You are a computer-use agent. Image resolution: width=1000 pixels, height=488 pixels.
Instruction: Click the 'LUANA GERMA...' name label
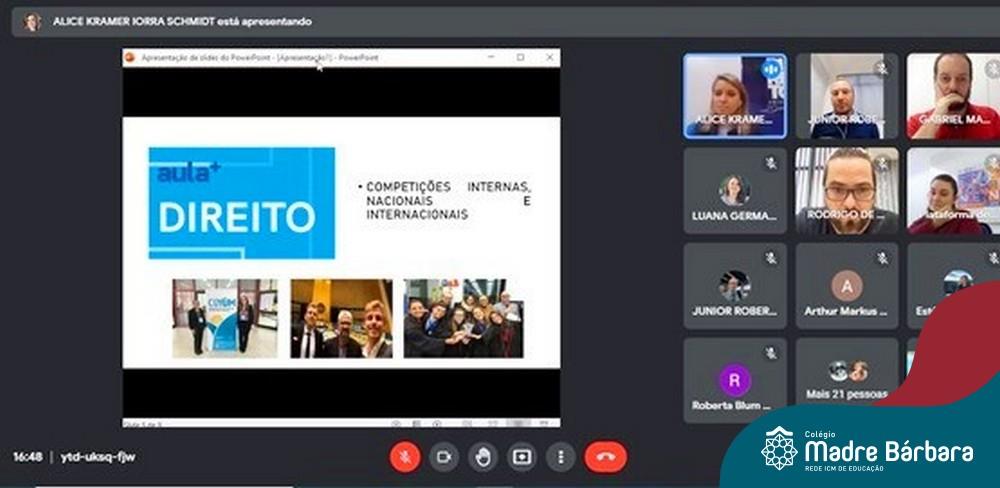pyautogui.click(x=734, y=216)
